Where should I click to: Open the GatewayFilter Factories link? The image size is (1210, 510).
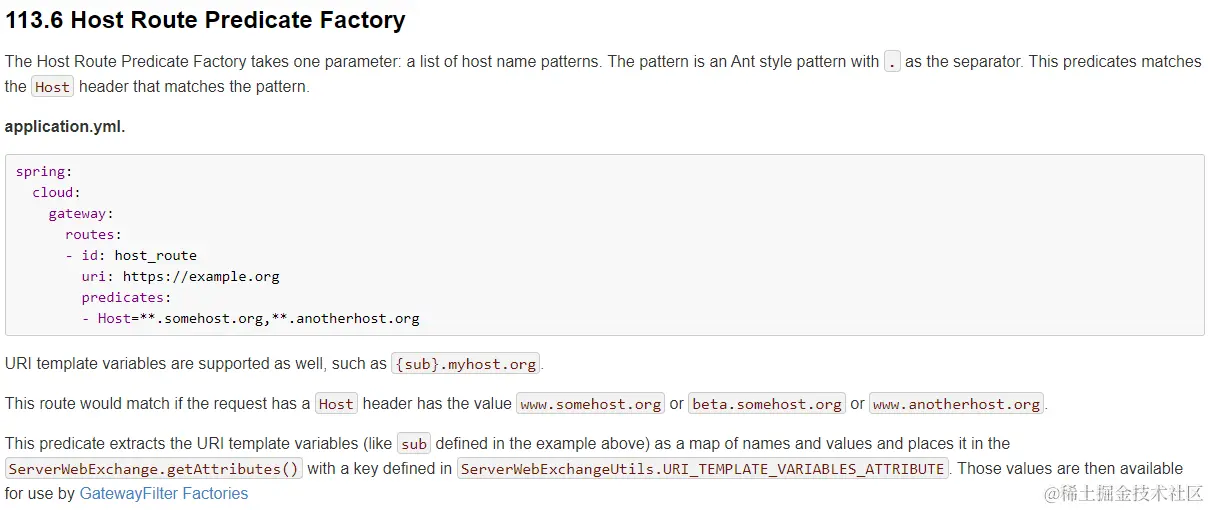pos(164,494)
